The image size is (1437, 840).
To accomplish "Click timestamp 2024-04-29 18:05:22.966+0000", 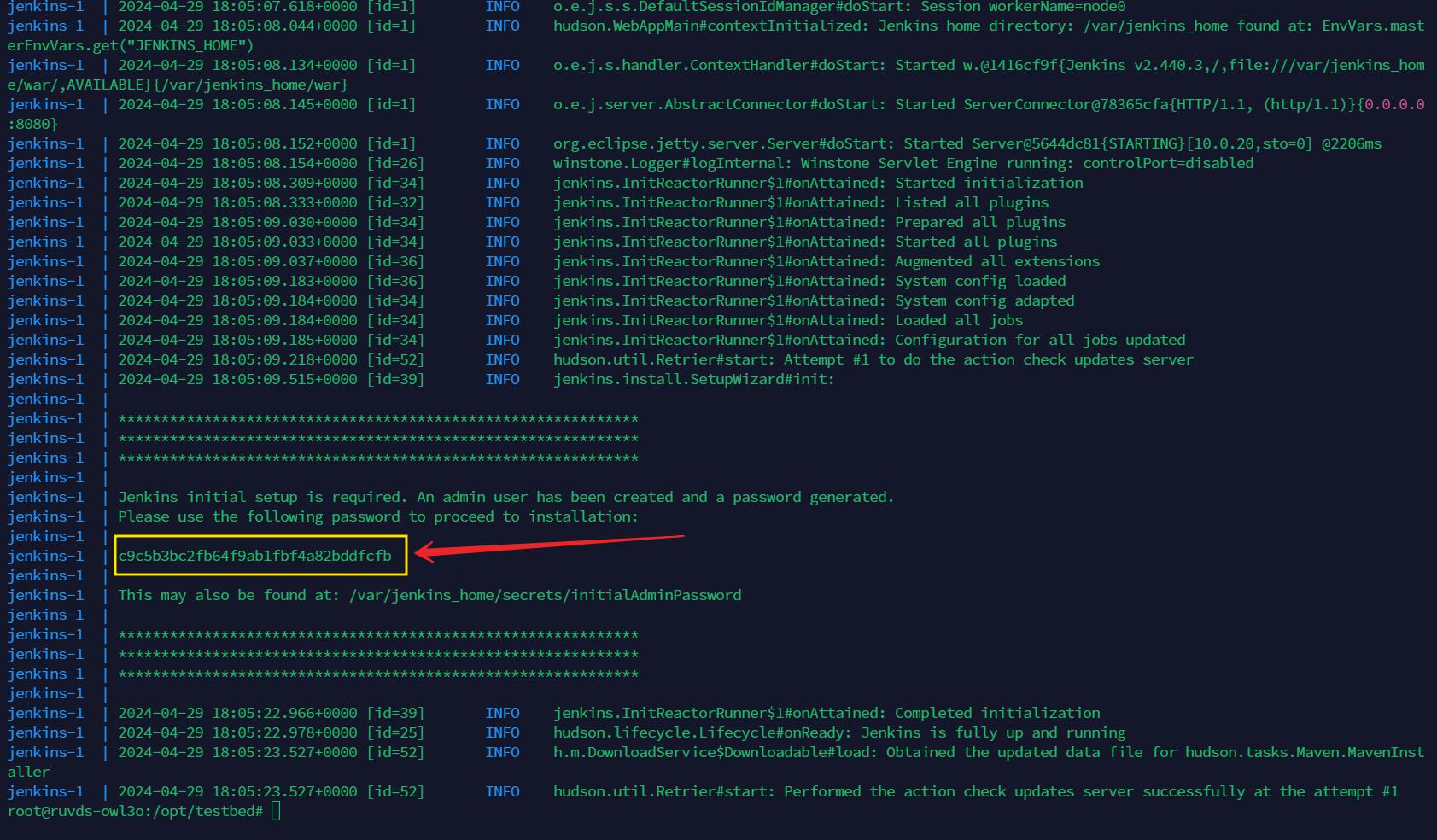I will [x=237, y=713].
